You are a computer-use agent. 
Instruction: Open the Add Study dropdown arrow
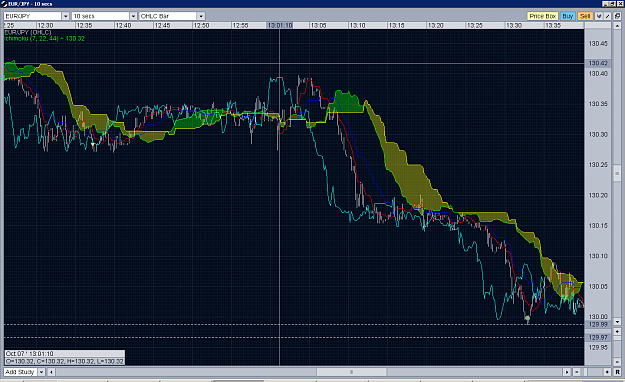[41, 372]
